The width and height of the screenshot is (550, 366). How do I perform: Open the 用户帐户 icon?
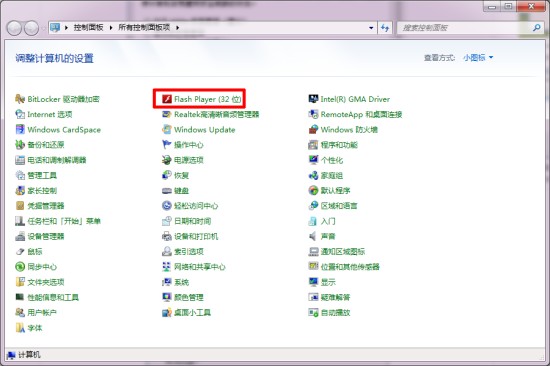tap(20, 312)
